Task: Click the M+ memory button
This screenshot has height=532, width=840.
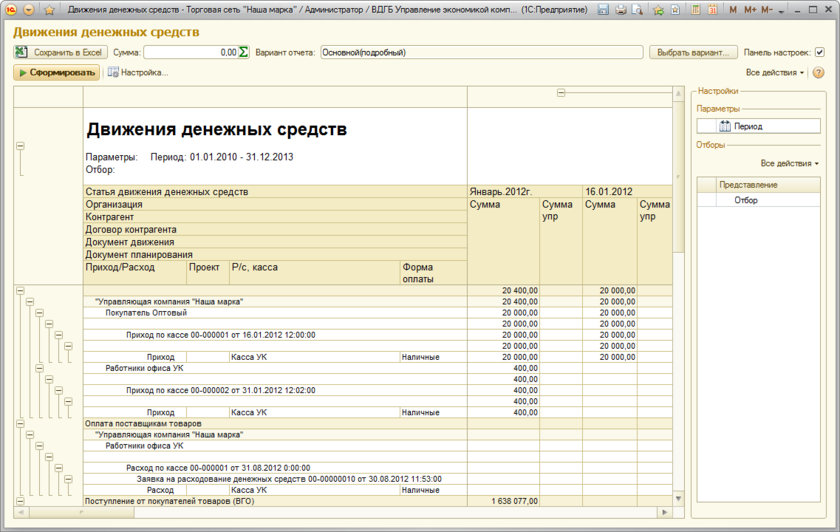Action: click(x=749, y=10)
